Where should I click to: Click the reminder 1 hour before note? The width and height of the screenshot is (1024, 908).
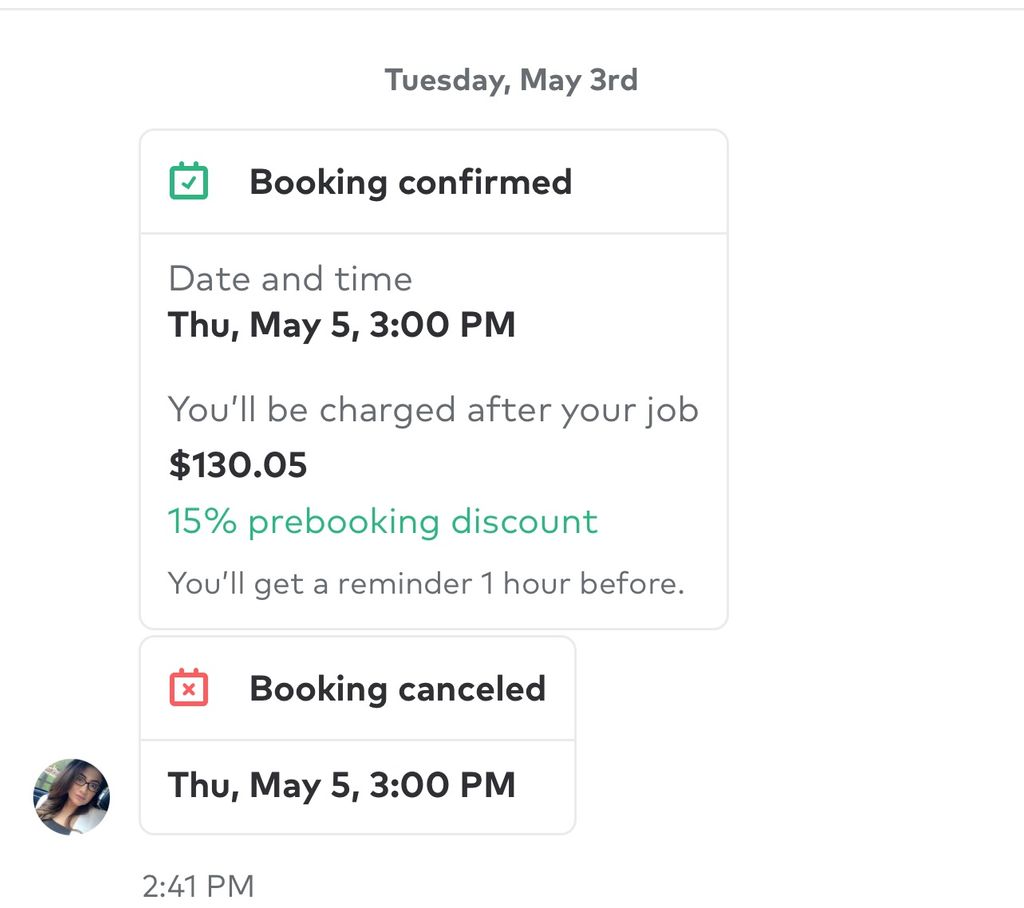[x=426, y=583]
